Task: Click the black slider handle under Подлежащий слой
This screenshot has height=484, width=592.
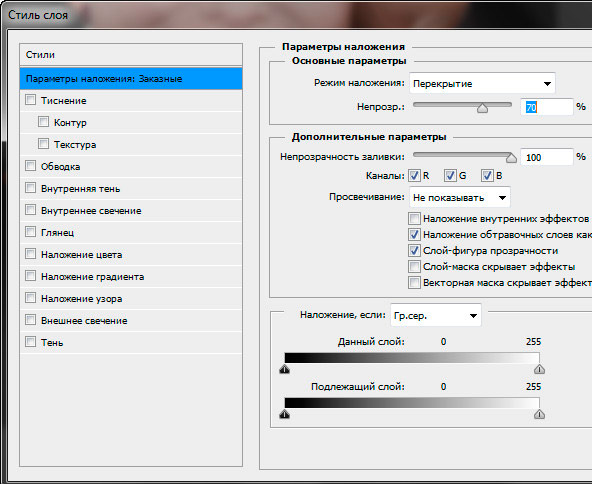Action: 284,415
